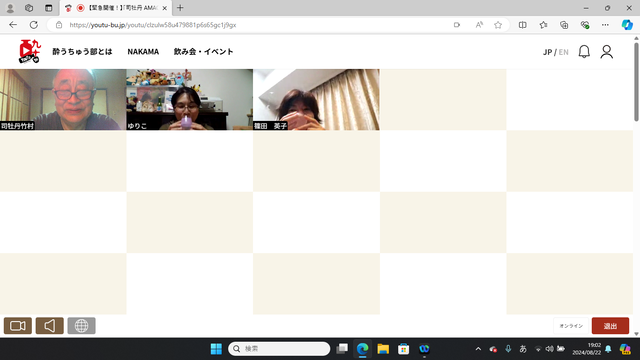
Task: Select the ゆりこ video tile
Action: [x=189, y=100]
